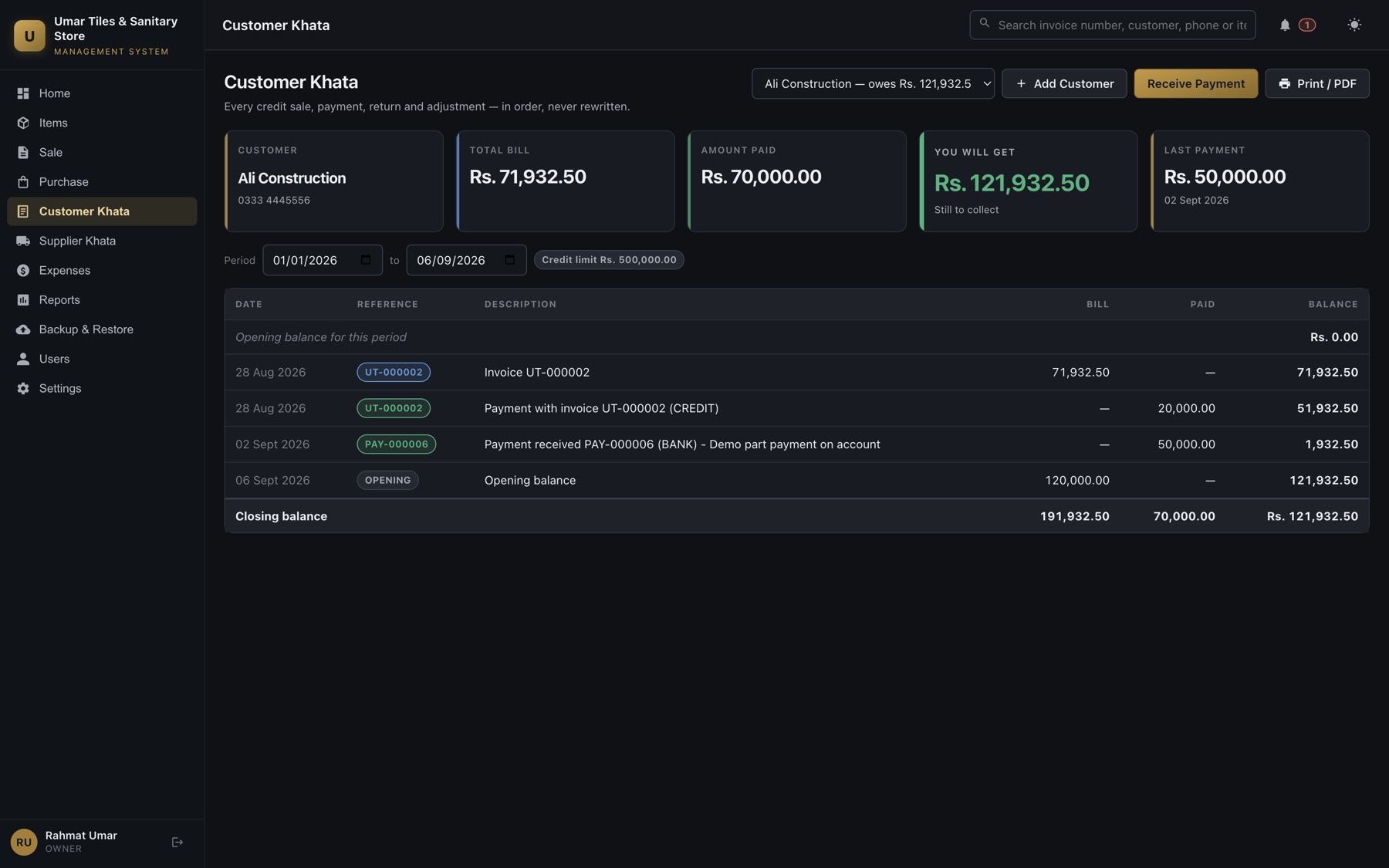Go to Home menu item
Viewport: 1389px width, 868px height.
click(102, 93)
